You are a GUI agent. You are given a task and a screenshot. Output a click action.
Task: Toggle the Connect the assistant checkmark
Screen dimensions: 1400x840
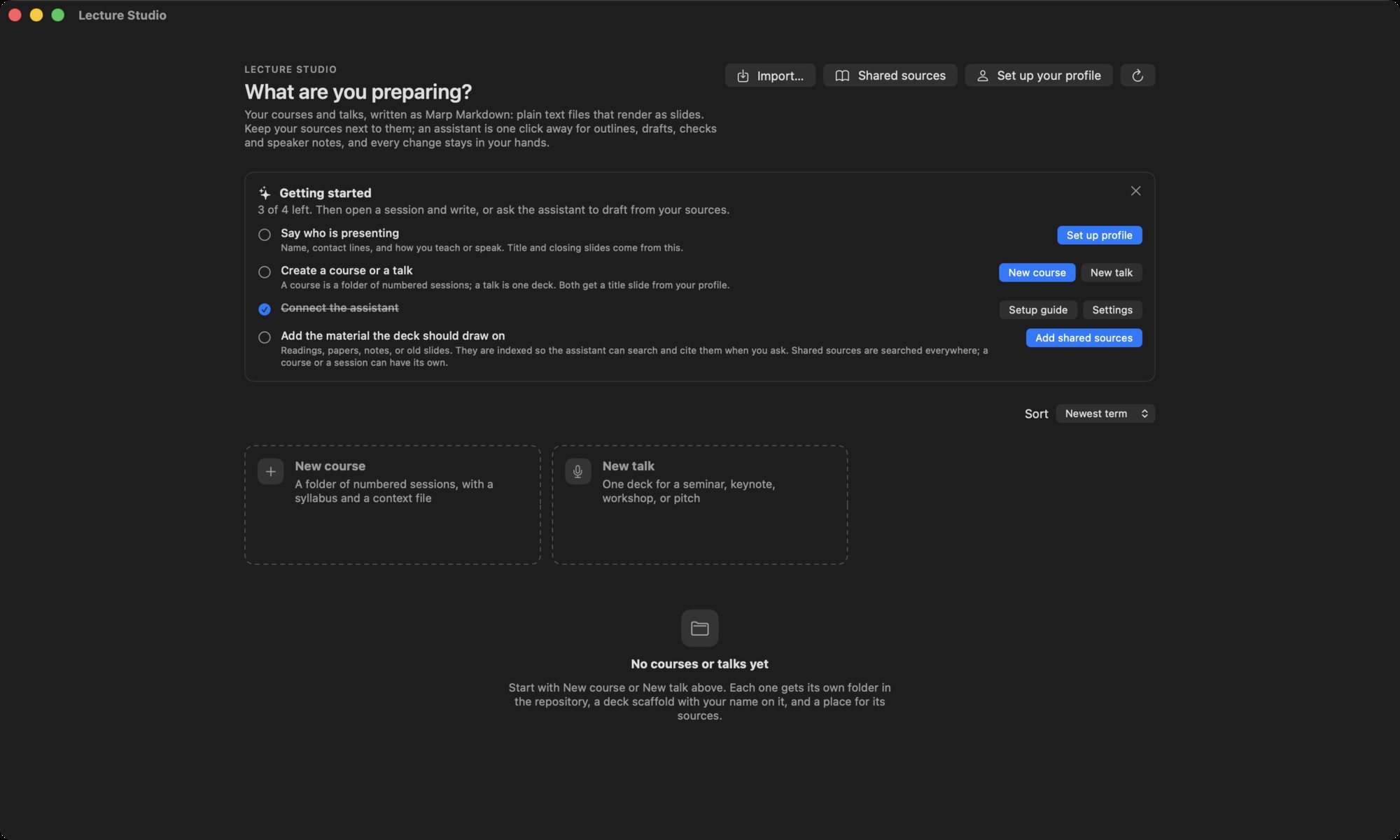265,309
